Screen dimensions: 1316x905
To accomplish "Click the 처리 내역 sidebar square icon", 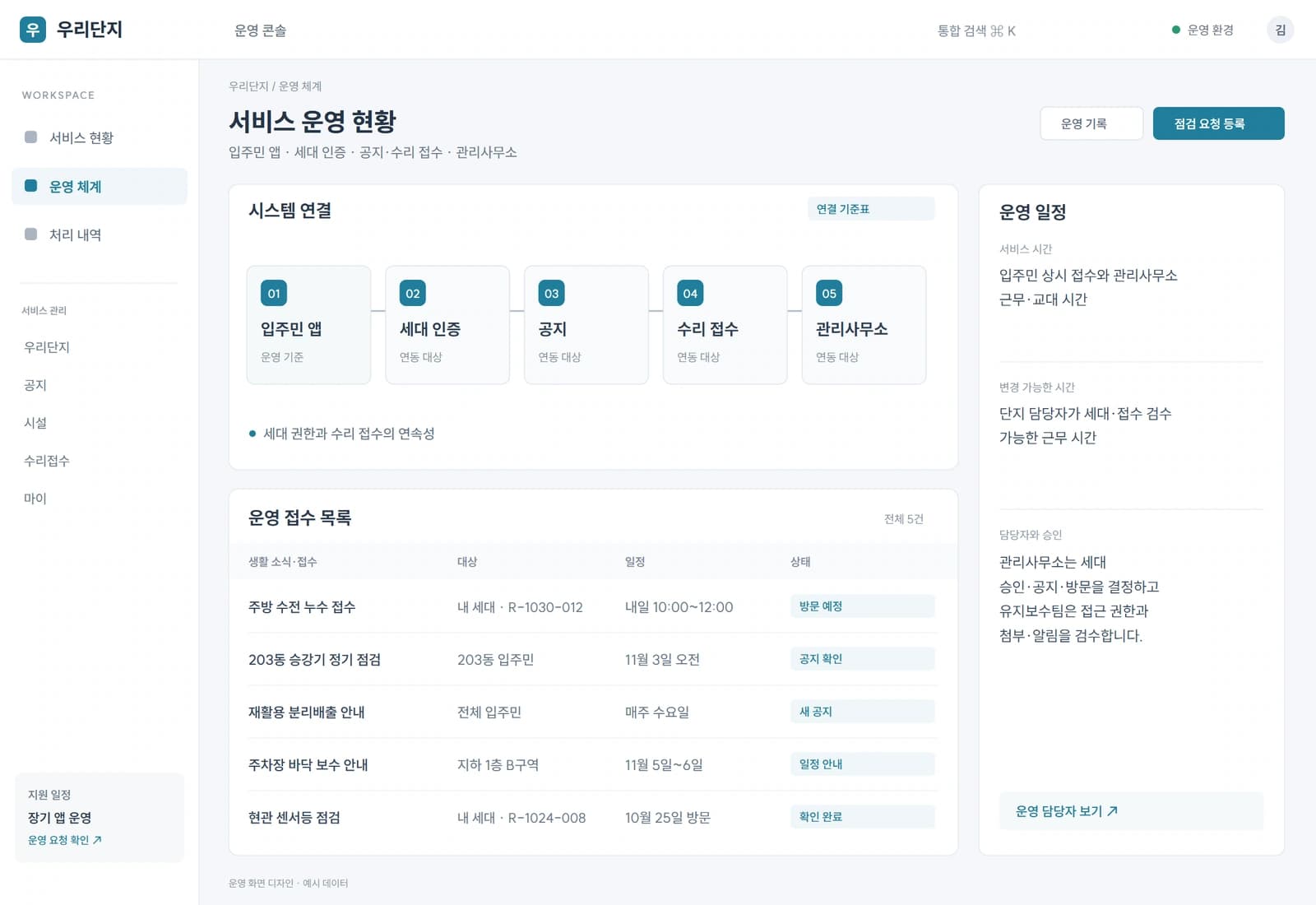I will pos(30,234).
